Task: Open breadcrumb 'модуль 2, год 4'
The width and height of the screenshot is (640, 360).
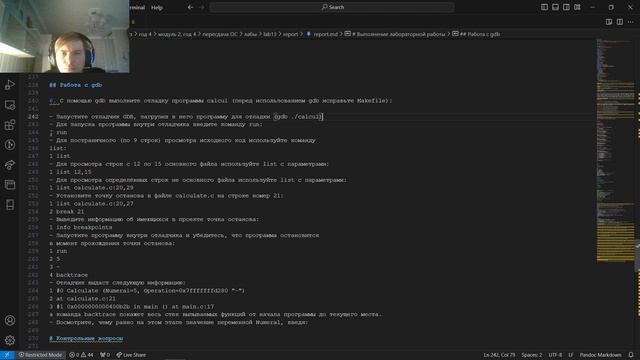Action: coord(177,34)
